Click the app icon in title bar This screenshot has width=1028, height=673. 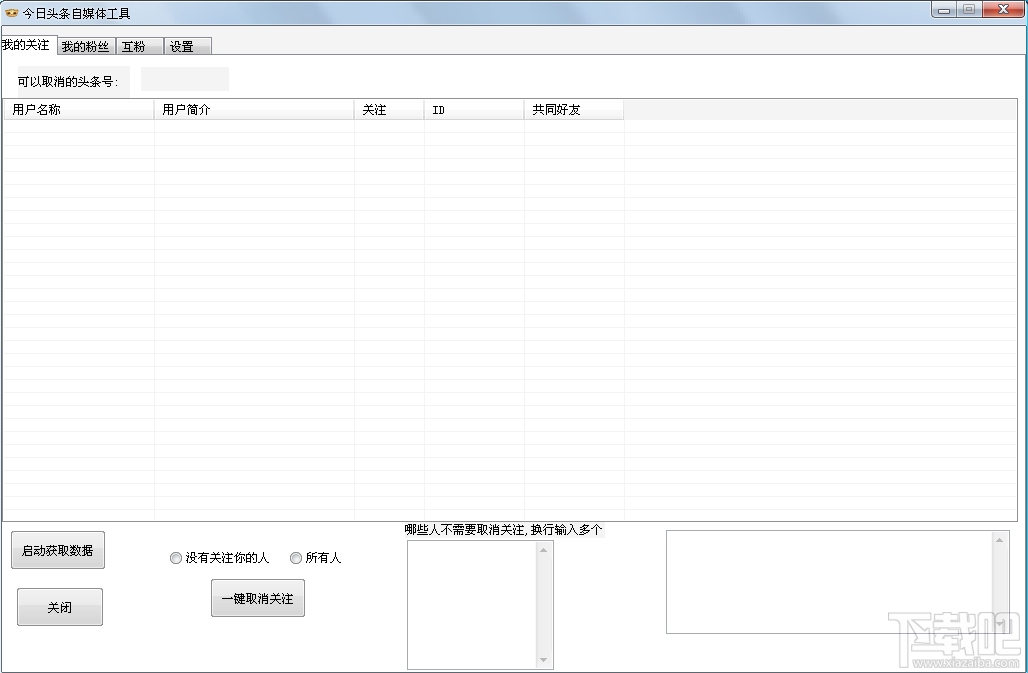pyautogui.click(x=11, y=12)
